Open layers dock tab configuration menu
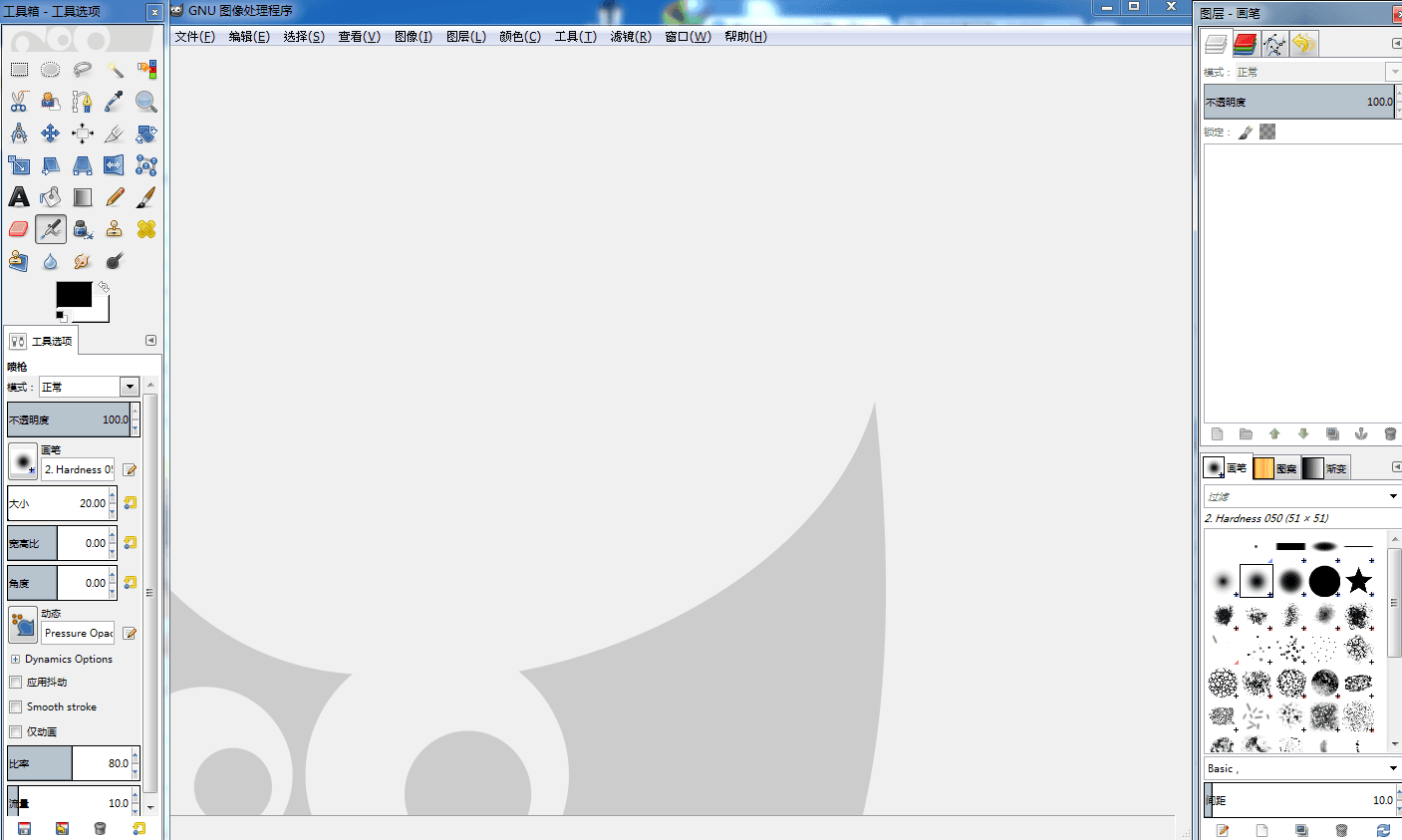This screenshot has height=840, width=1402. point(1396,44)
